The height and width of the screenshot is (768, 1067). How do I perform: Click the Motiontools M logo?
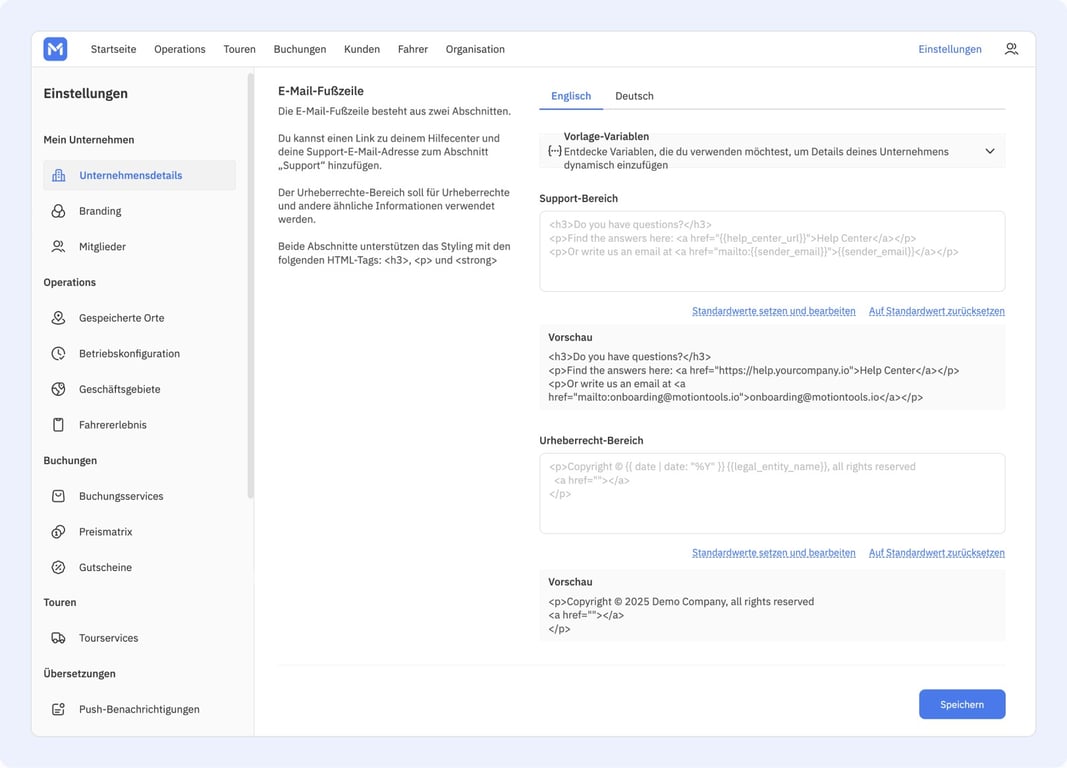[x=55, y=49]
